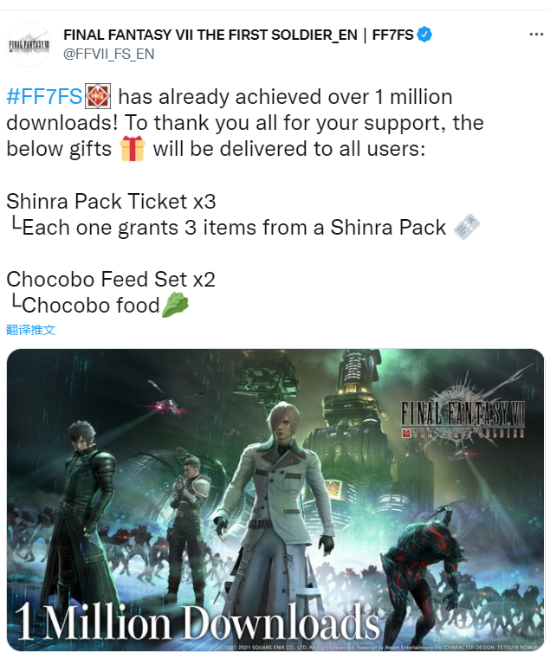Click the 'Chocobo Feed Set x2' text

click(x=111, y=279)
